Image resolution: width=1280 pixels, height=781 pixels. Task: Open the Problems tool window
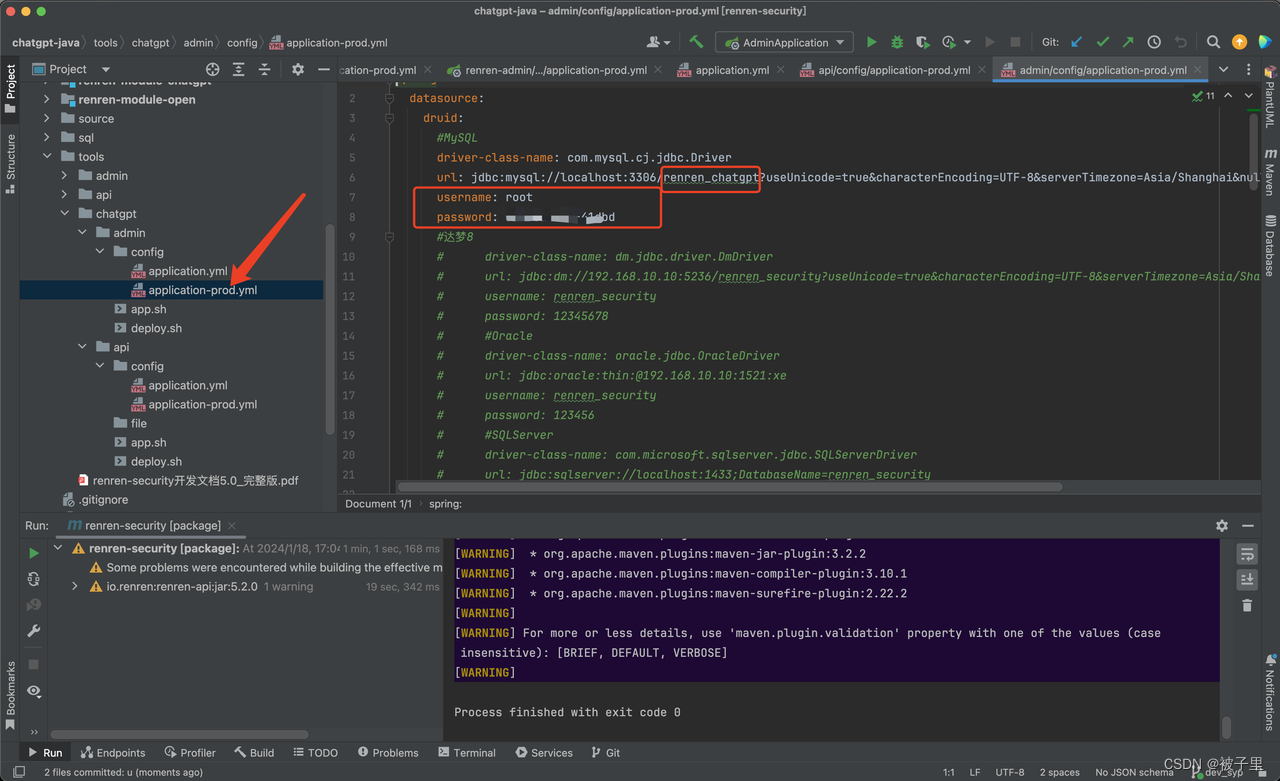click(x=388, y=752)
